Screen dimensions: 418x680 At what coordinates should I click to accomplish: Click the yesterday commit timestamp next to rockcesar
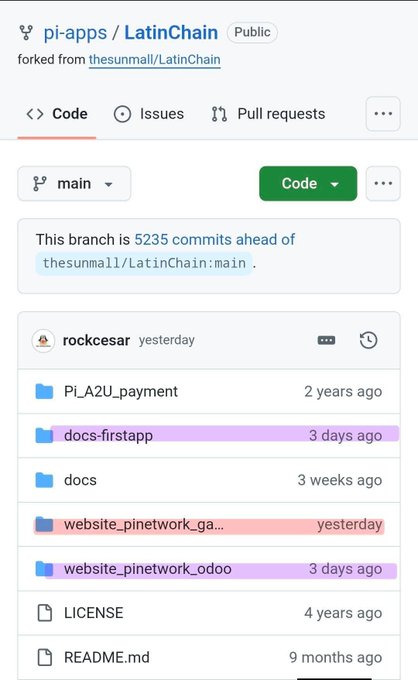coord(167,340)
